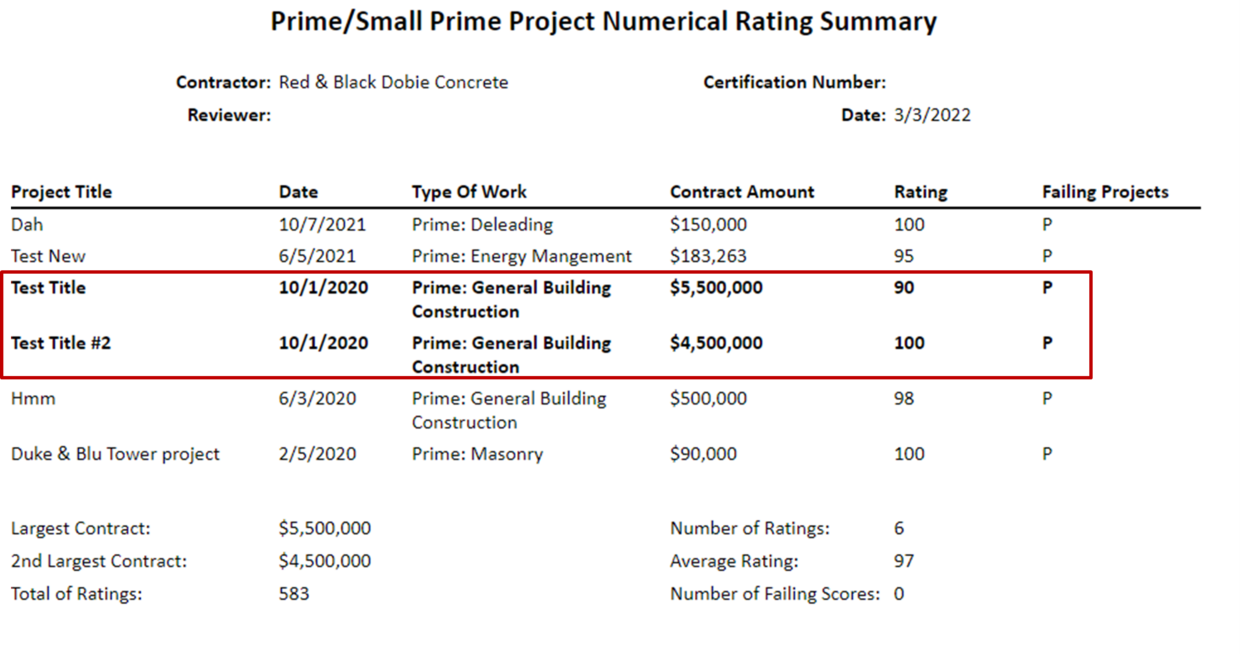1240x654 pixels.
Task: Click the Prime: Masonry work type
Action: 477,454
